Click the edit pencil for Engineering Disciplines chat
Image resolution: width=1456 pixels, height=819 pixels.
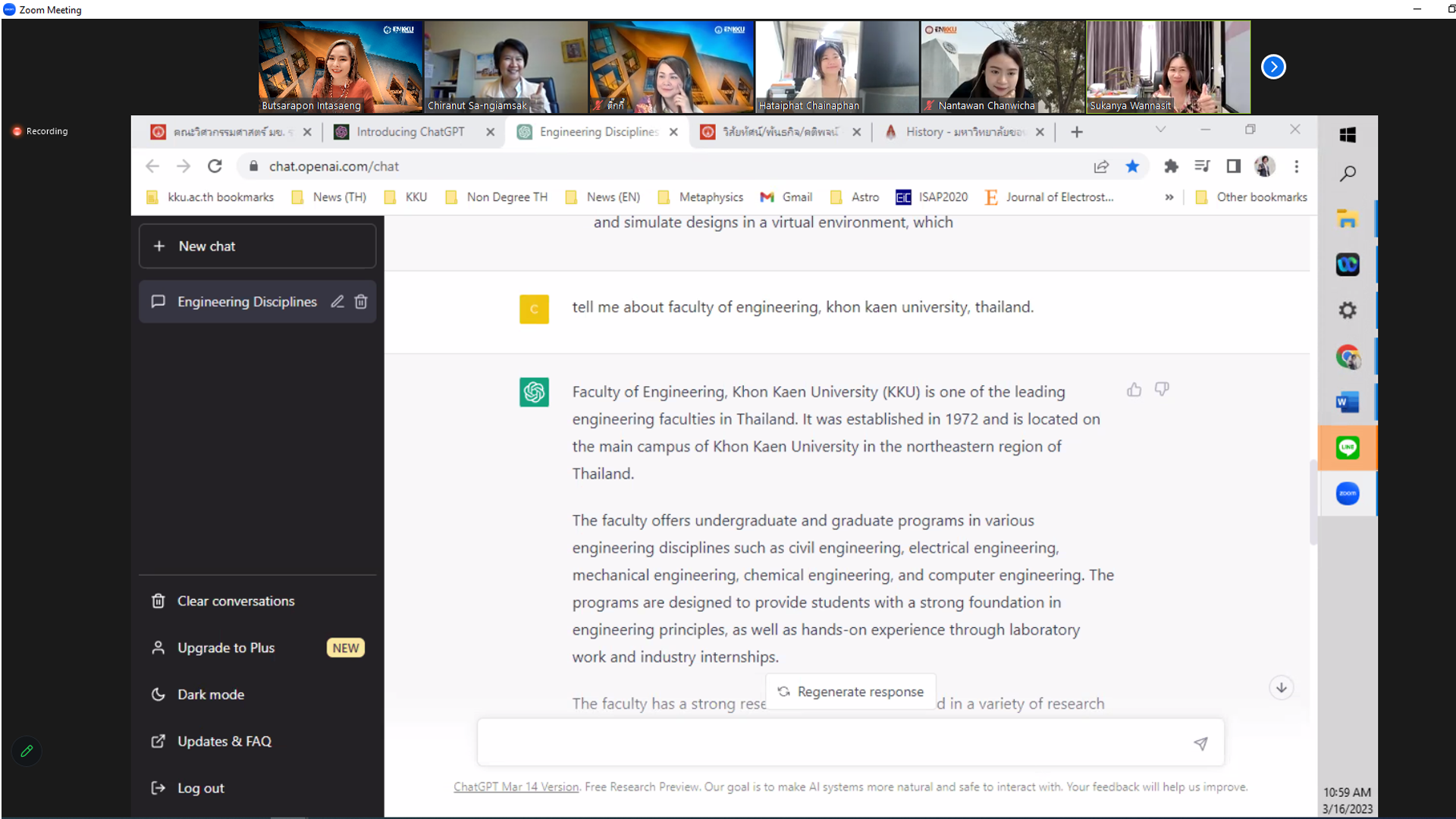(x=337, y=302)
